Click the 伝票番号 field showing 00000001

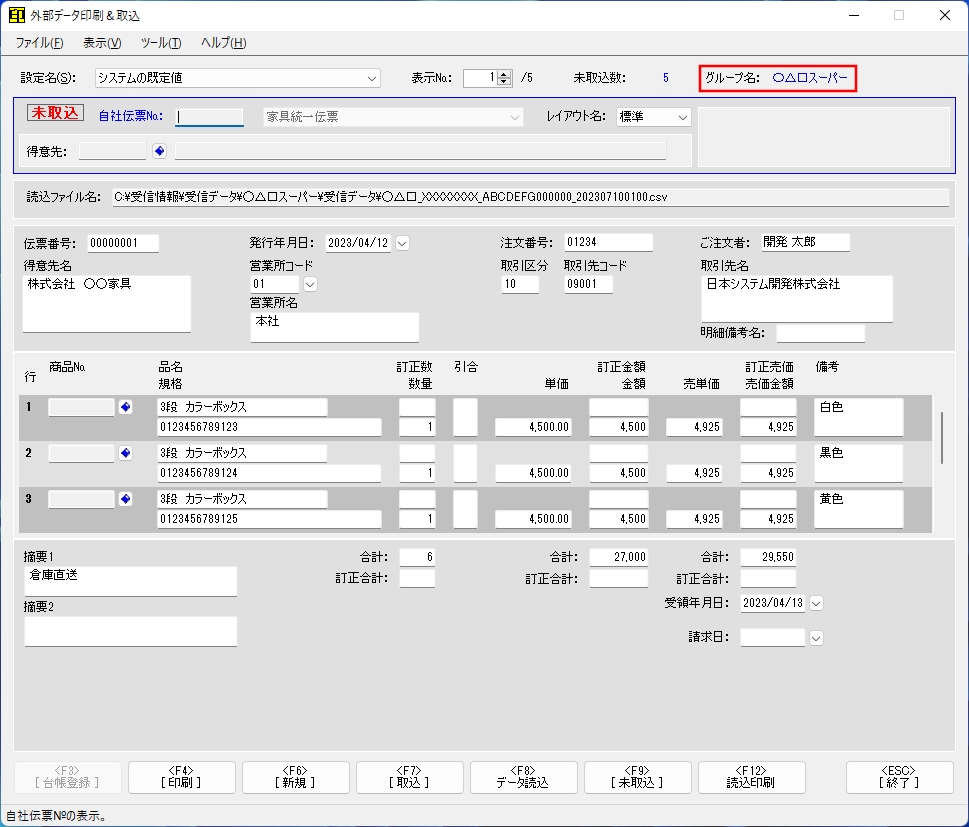123,243
